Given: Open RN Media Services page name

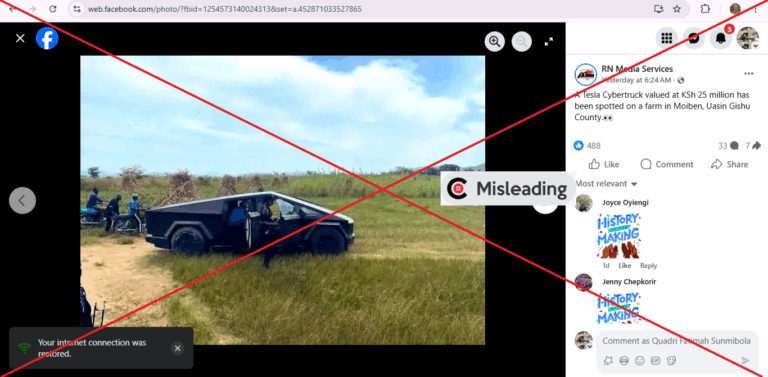Looking at the screenshot, I should [x=637, y=69].
